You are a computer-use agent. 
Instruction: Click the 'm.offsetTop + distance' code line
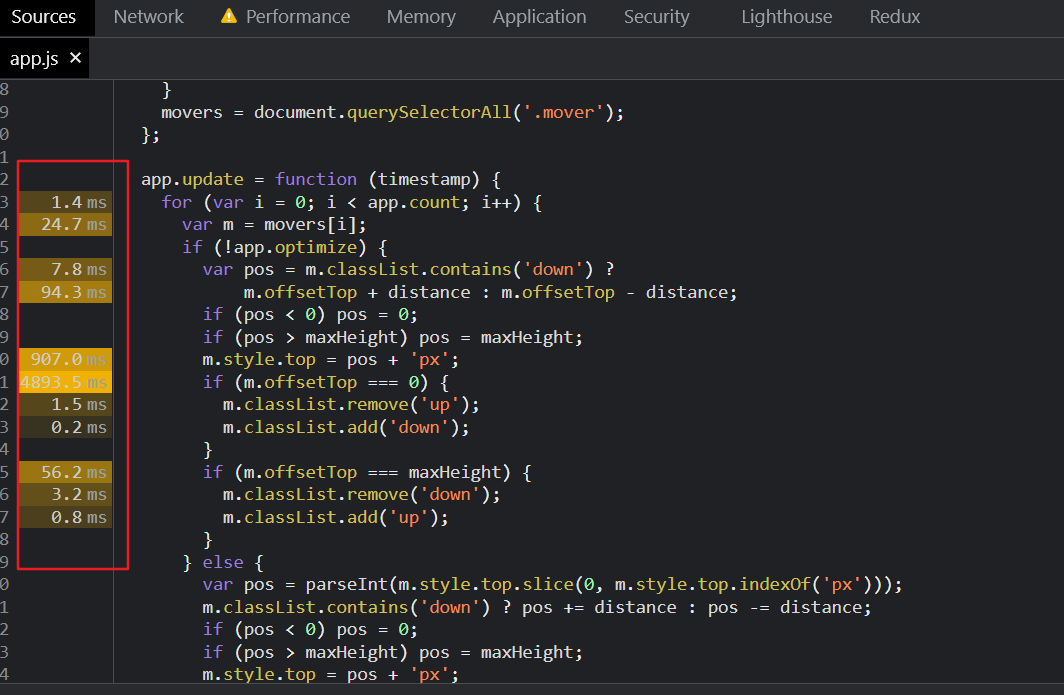(491, 293)
